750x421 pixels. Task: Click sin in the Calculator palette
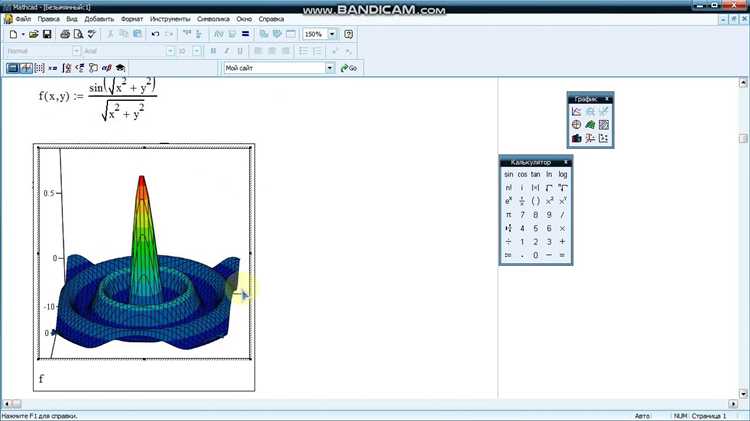[508, 175]
